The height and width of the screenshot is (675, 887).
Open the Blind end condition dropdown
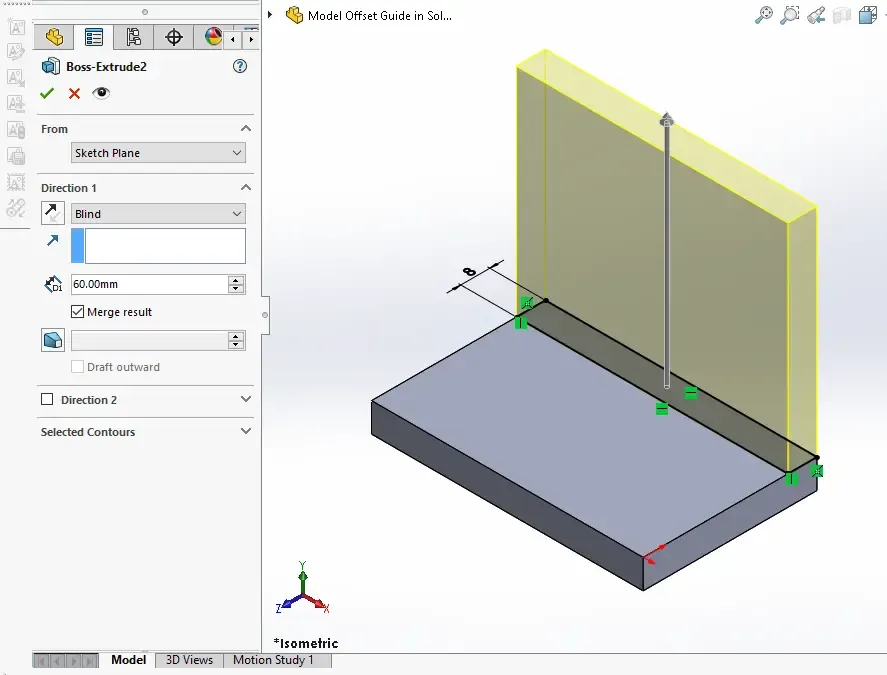pyautogui.click(x=158, y=214)
